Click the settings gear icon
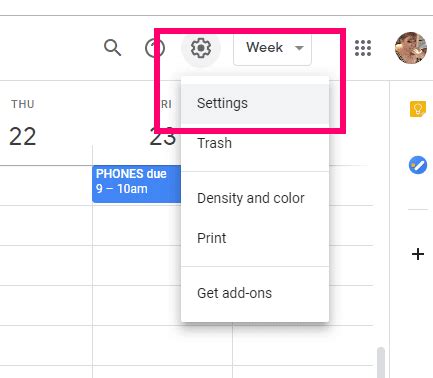This screenshot has width=433, height=378. pos(201,48)
